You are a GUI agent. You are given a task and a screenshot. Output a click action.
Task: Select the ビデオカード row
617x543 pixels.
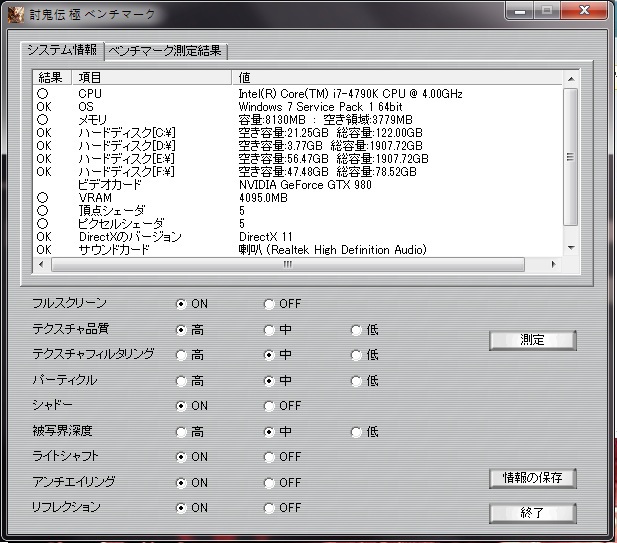298,185
